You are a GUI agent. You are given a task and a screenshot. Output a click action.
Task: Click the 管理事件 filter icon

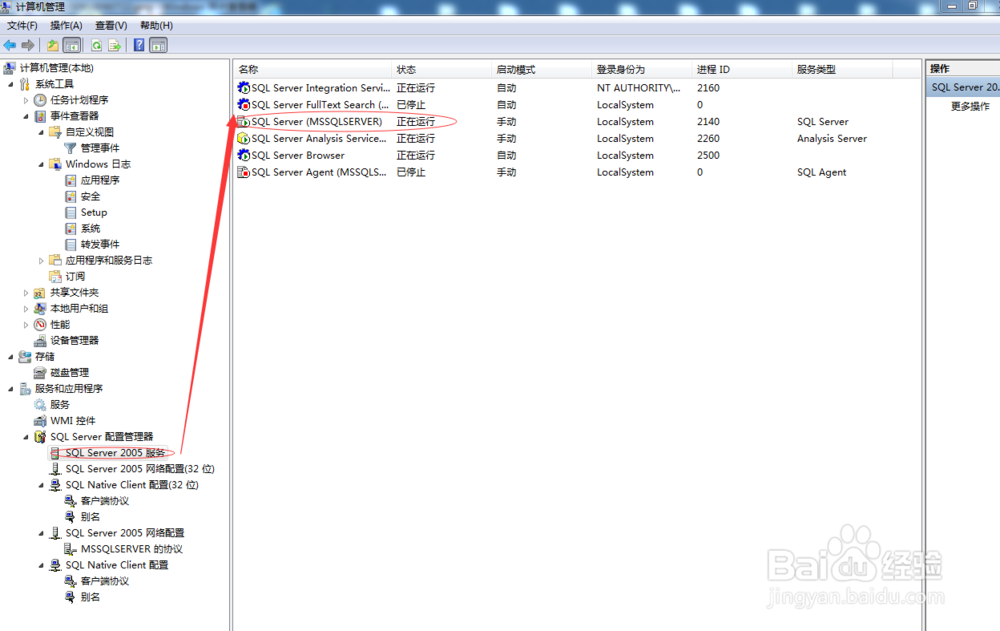(x=70, y=148)
